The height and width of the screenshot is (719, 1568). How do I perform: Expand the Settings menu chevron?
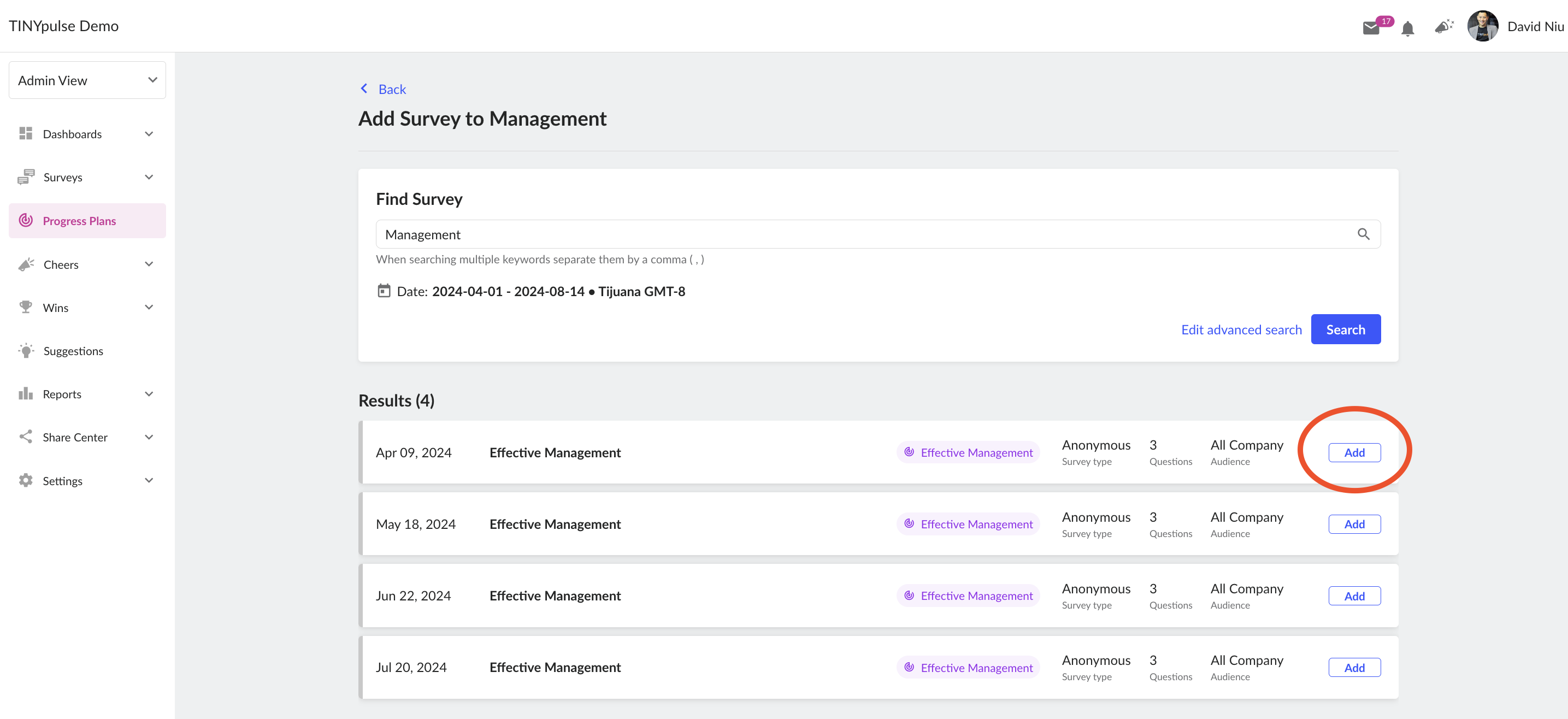click(149, 480)
